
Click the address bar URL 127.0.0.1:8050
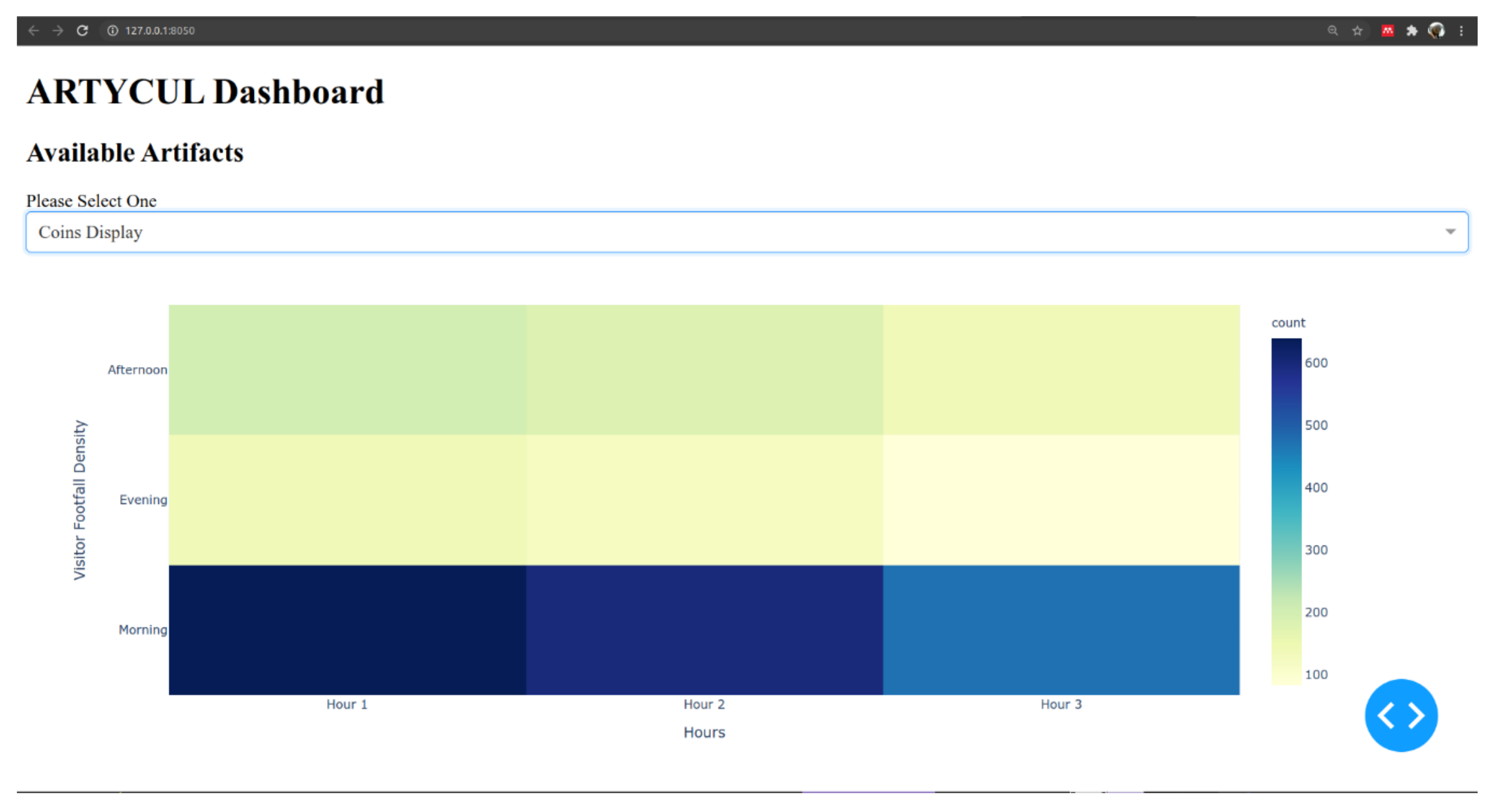(x=160, y=30)
